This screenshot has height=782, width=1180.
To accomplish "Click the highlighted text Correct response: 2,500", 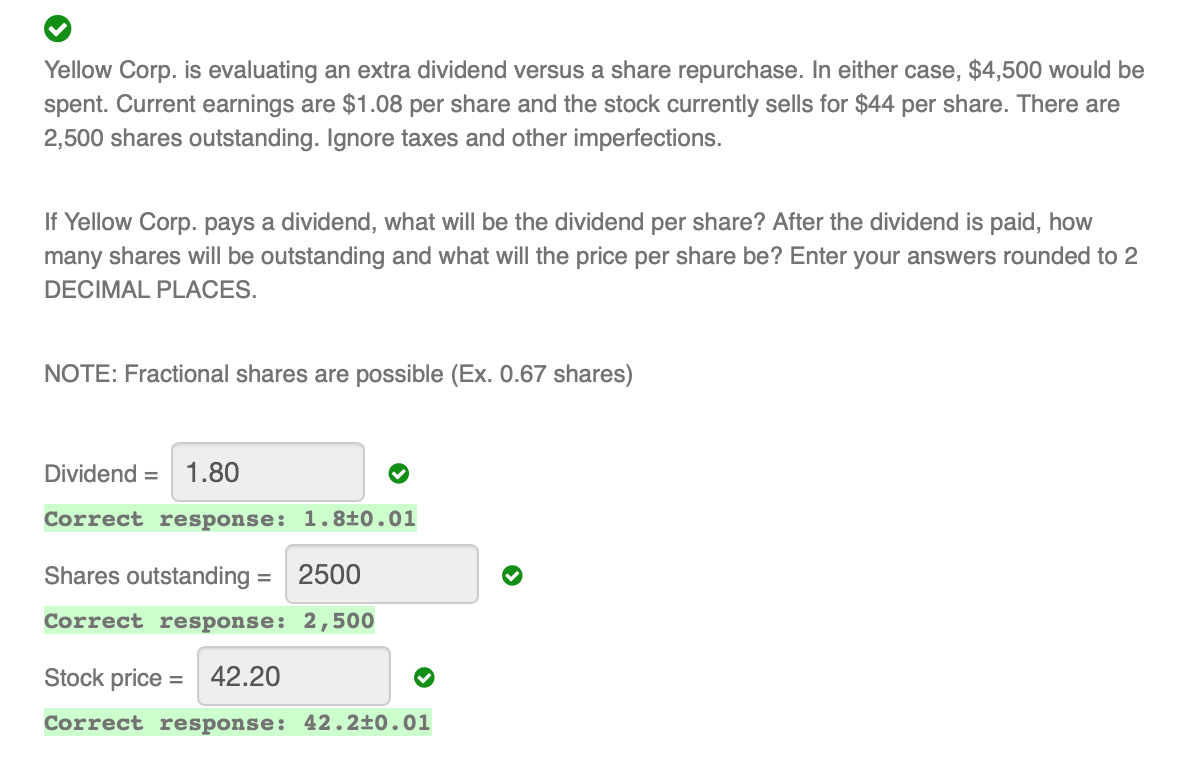I will tap(209, 621).
